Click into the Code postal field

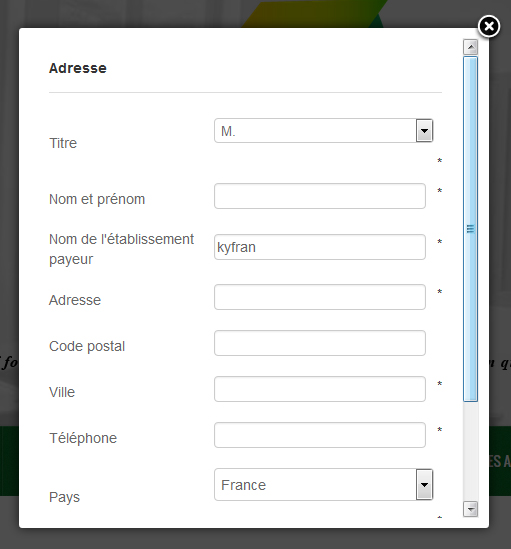[x=320, y=343]
